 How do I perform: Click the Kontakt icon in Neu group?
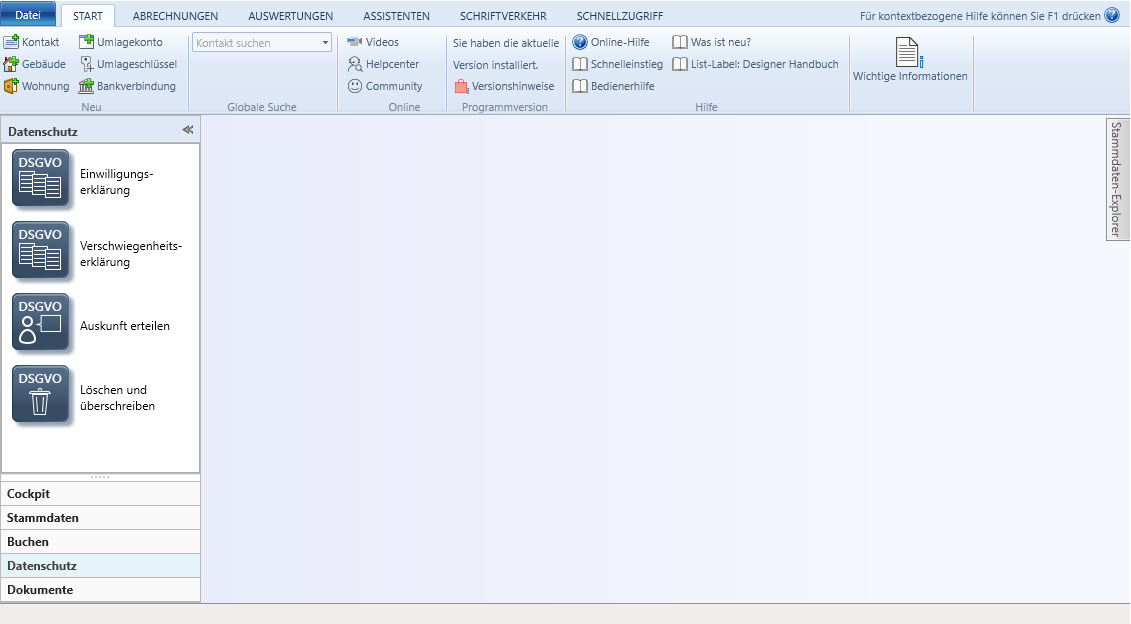pos(11,42)
